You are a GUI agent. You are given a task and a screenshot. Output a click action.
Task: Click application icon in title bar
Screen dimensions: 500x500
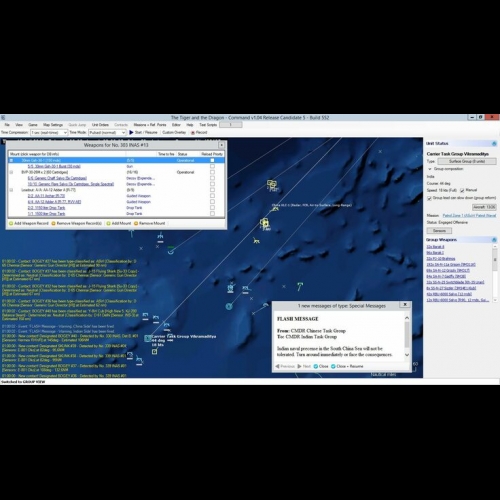pyautogui.click(x=3, y=117)
